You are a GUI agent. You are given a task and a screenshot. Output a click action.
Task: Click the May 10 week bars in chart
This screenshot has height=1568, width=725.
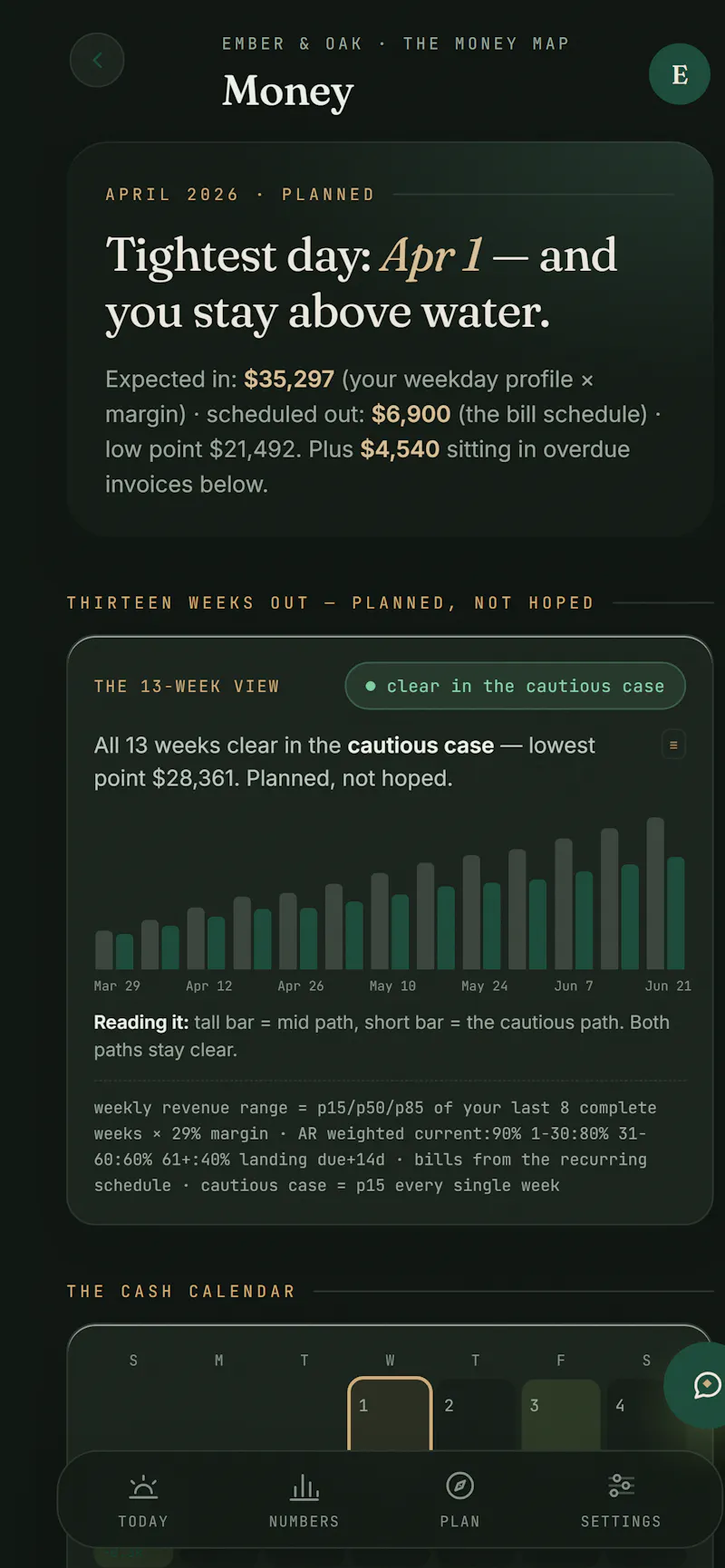tap(390, 921)
